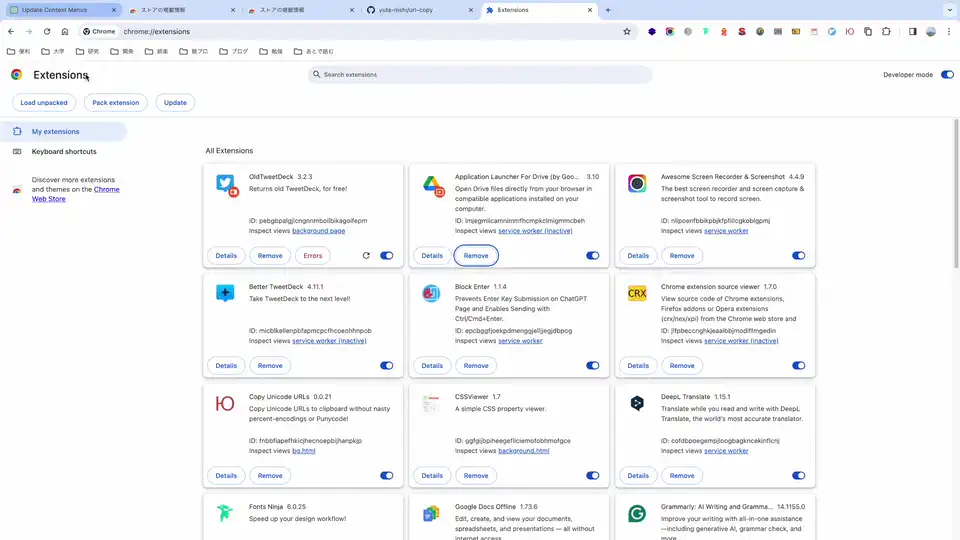
Task: Open a new tab with plus button
Action: (x=608, y=10)
